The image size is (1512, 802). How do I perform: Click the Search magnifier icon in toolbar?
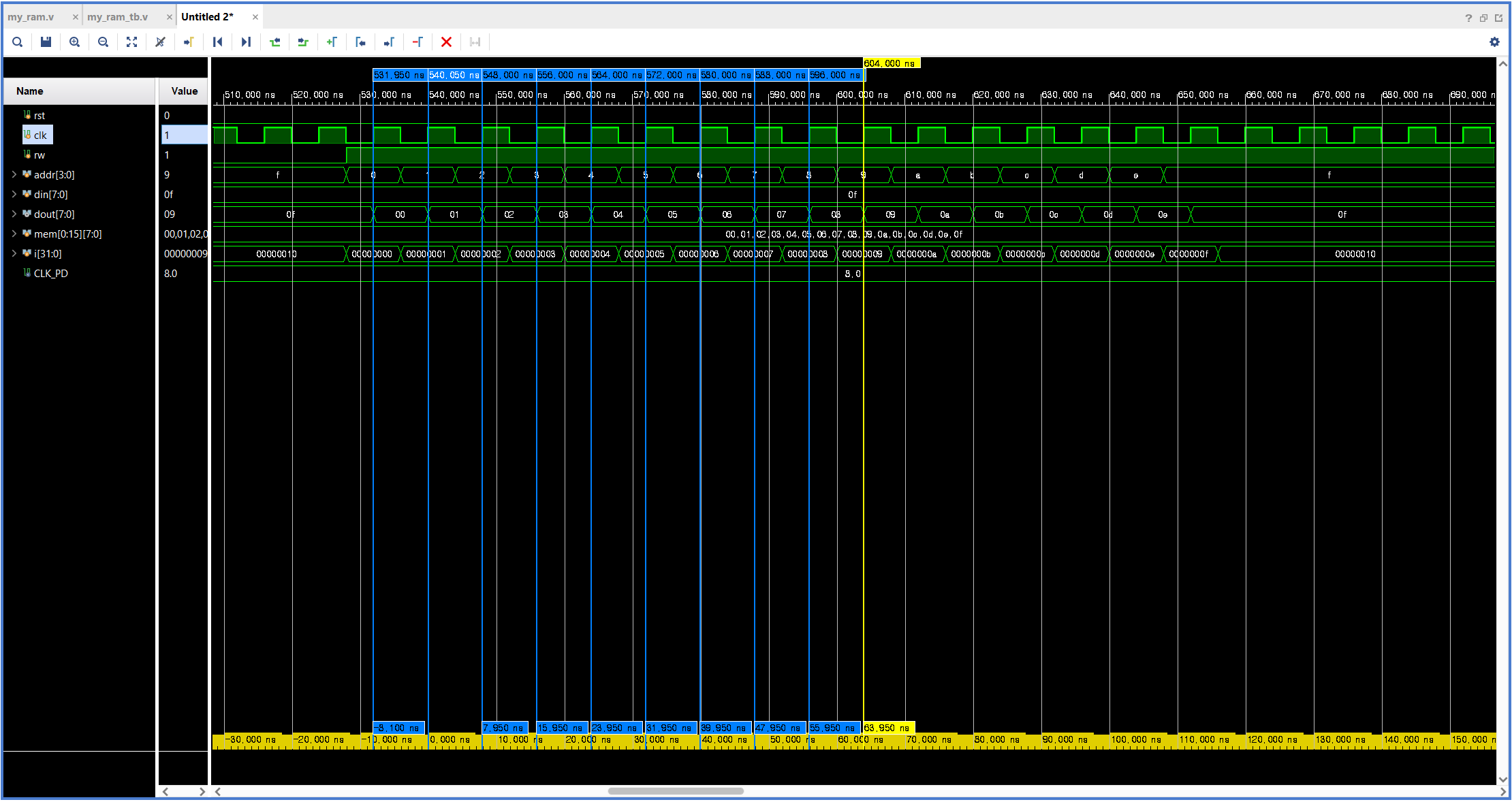tap(18, 42)
